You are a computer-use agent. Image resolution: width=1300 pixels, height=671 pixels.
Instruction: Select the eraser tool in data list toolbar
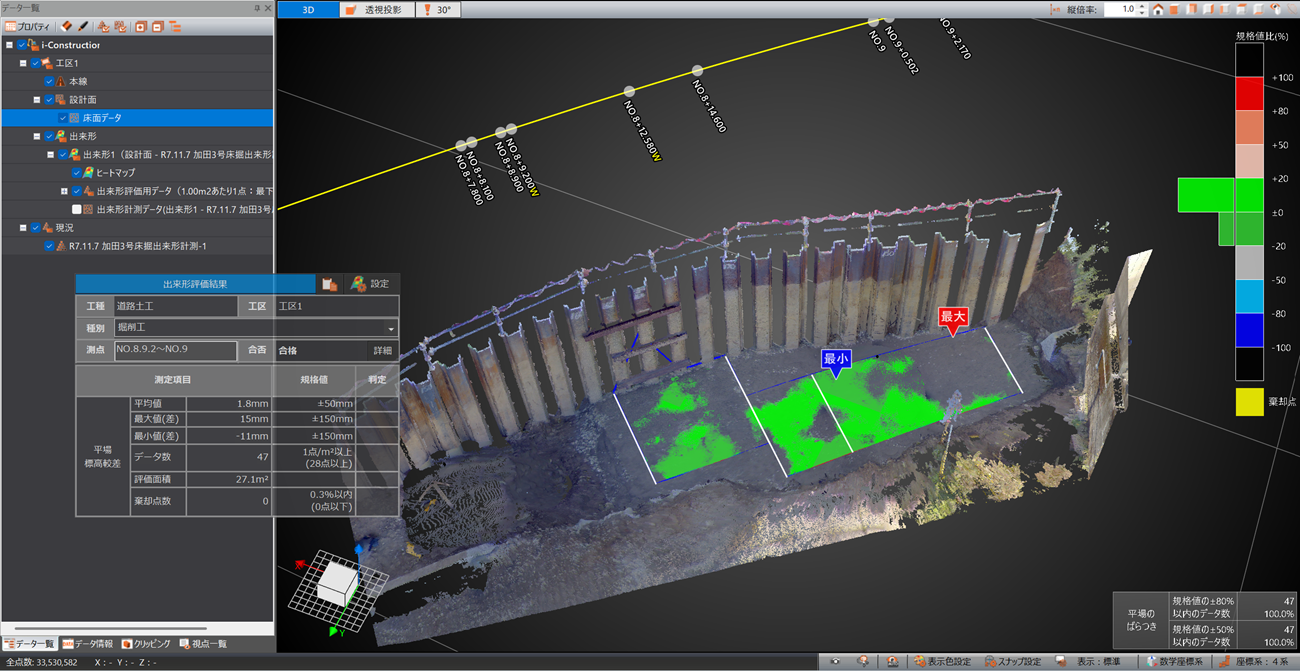click(x=66, y=26)
